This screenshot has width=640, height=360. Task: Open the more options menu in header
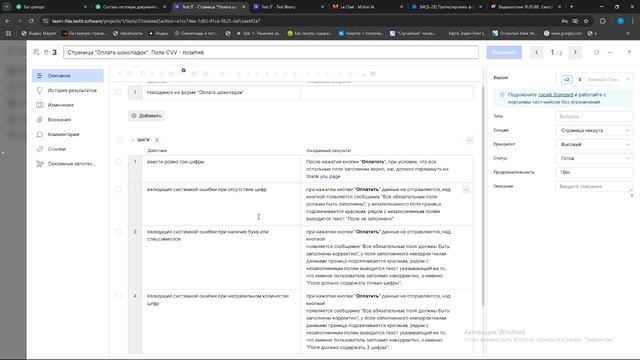[610, 52]
